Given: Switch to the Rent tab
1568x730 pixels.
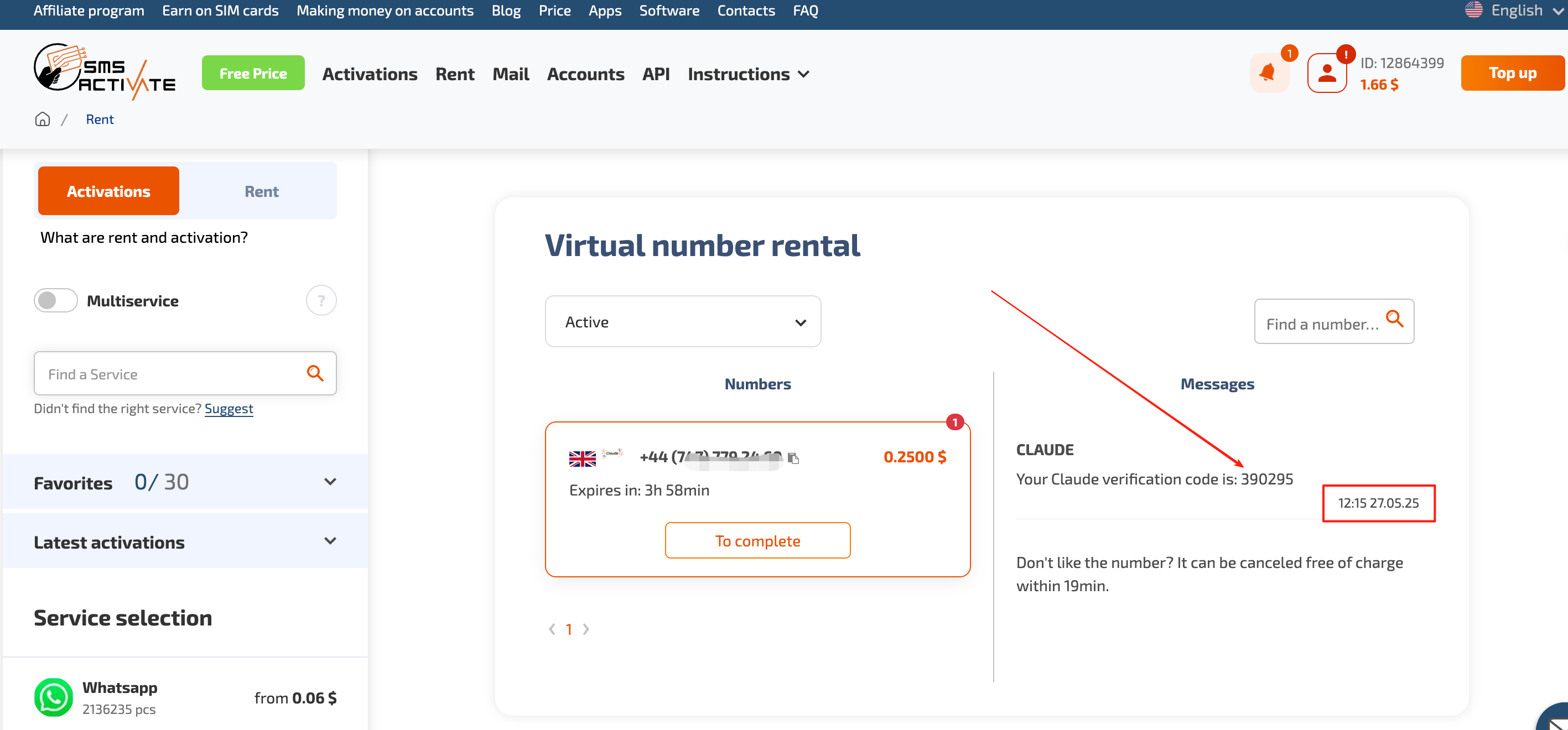Looking at the screenshot, I should (x=261, y=191).
